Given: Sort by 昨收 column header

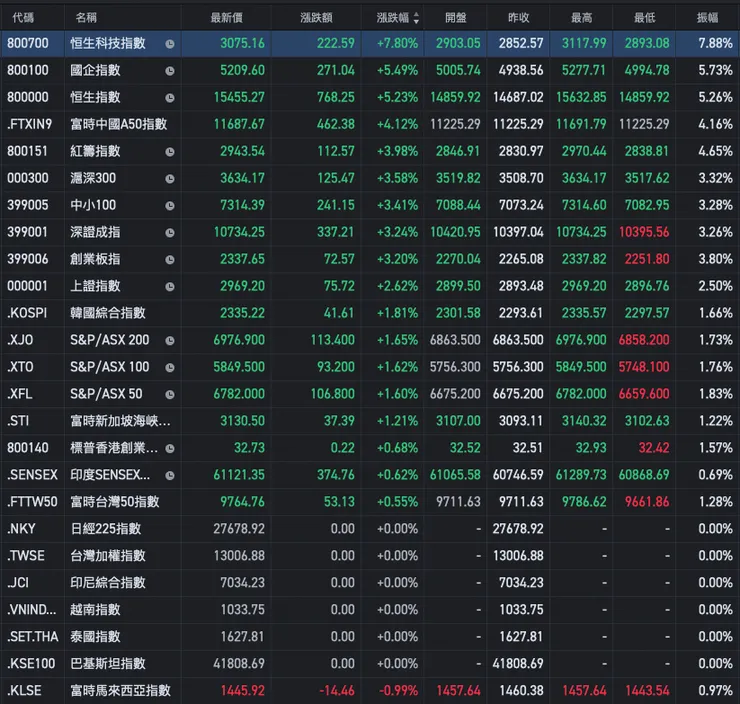Looking at the screenshot, I should coord(519,18).
